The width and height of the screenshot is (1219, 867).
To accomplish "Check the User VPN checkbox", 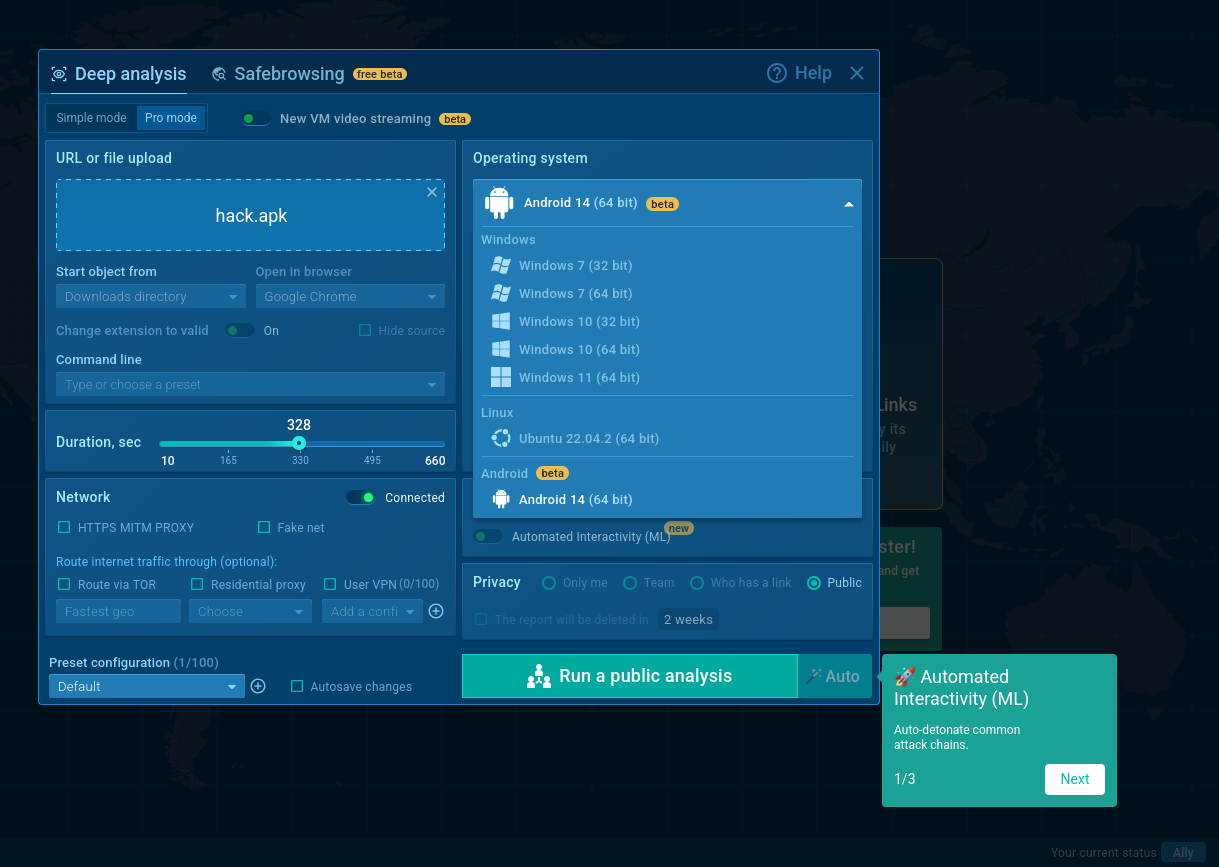I will click(330, 584).
